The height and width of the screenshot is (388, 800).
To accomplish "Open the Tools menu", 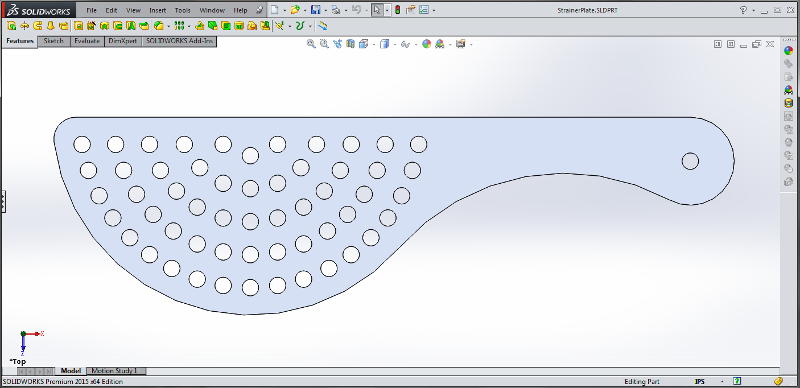I will [x=183, y=10].
